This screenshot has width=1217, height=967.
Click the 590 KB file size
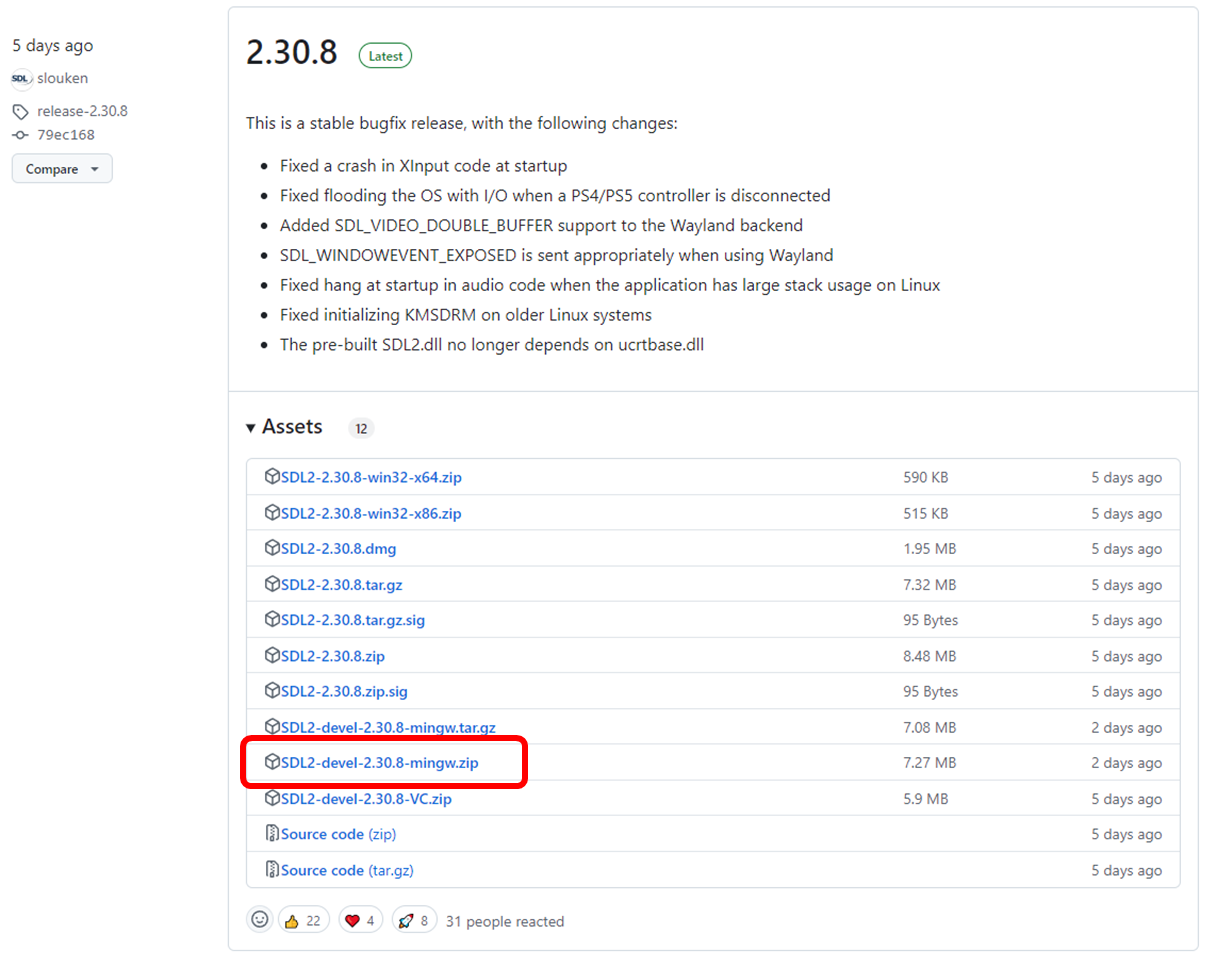pos(925,478)
